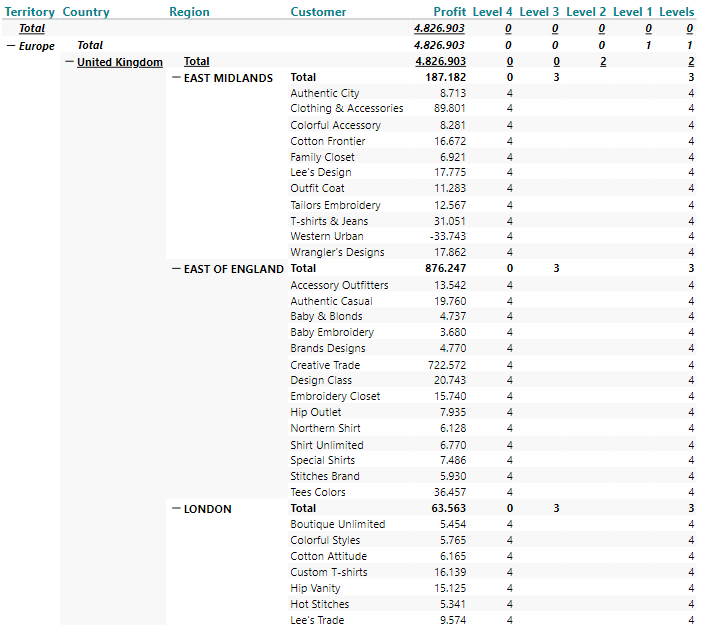
Task: Select customer Cotton Attitude
Action: [329, 556]
